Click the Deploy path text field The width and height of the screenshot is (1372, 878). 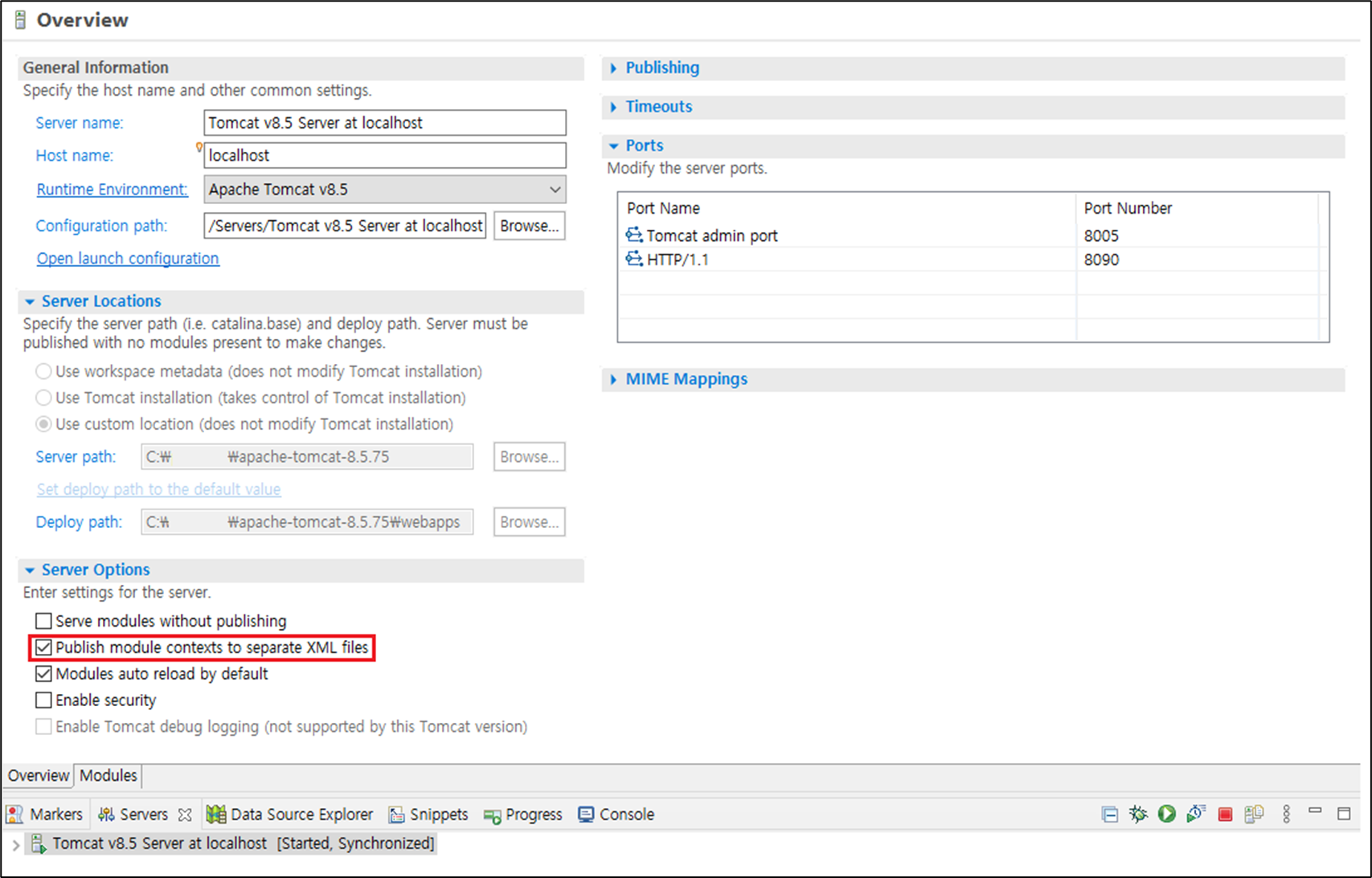(307, 522)
